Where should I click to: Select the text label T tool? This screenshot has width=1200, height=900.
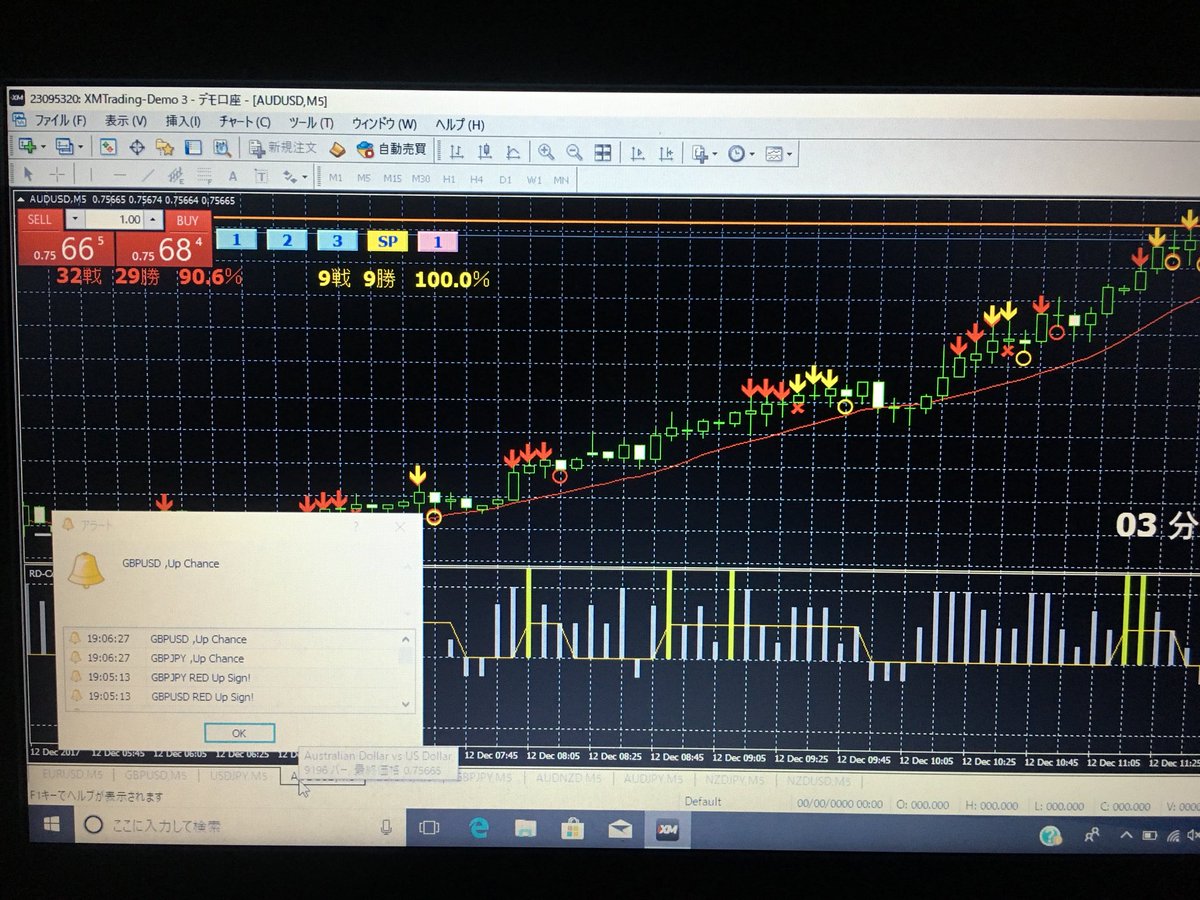click(x=261, y=176)
